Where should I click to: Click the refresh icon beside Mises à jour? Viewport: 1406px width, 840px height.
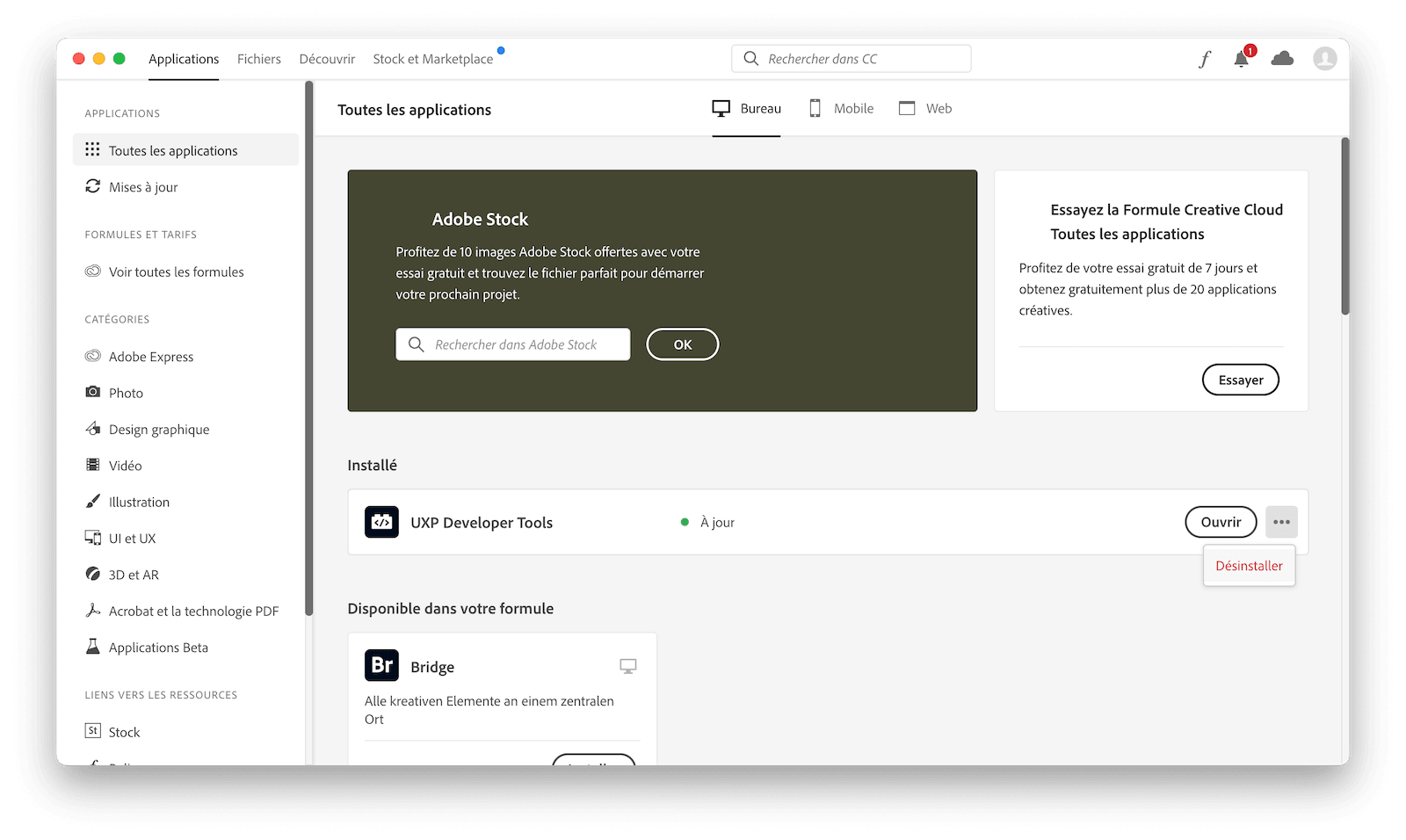click(x=92, y=186)
